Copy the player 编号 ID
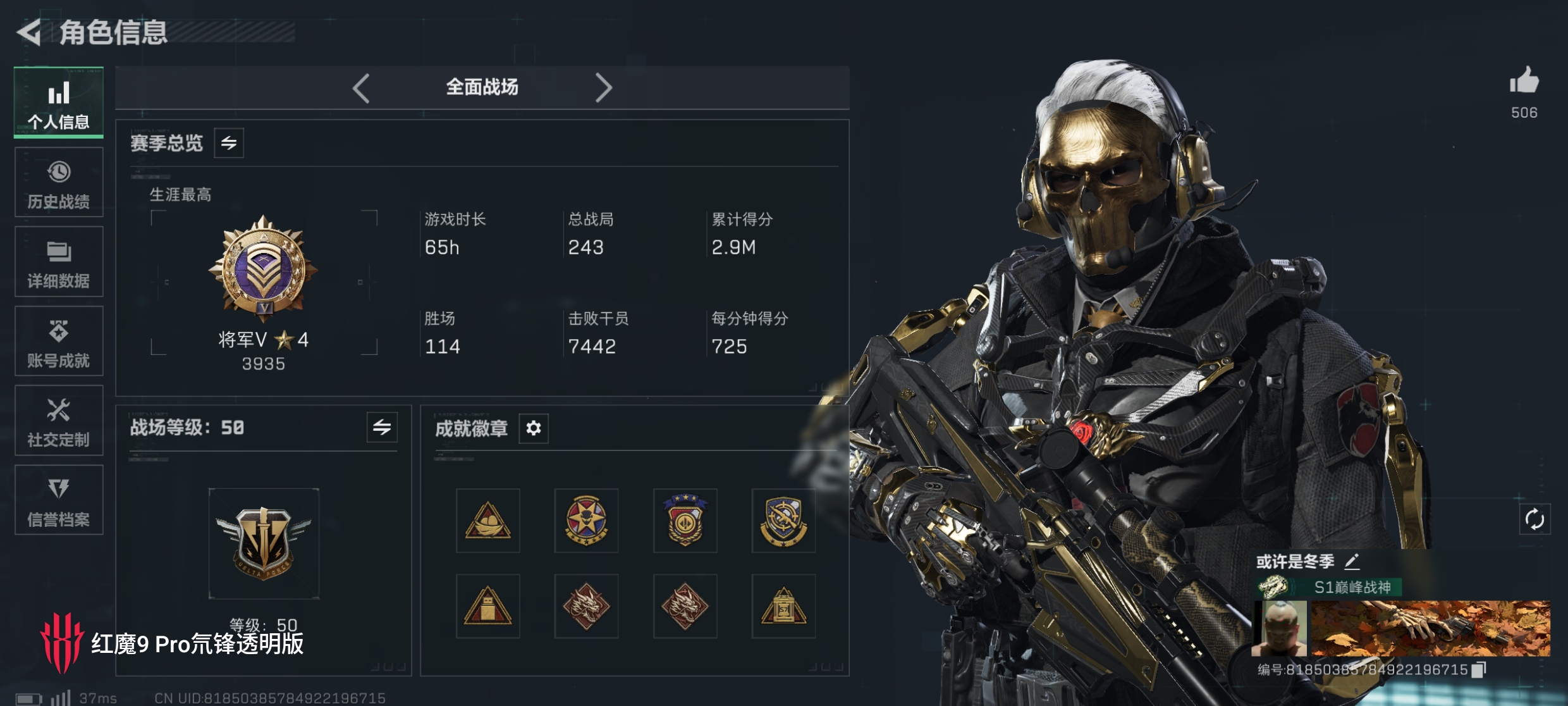 click(x=1479, y=669)
